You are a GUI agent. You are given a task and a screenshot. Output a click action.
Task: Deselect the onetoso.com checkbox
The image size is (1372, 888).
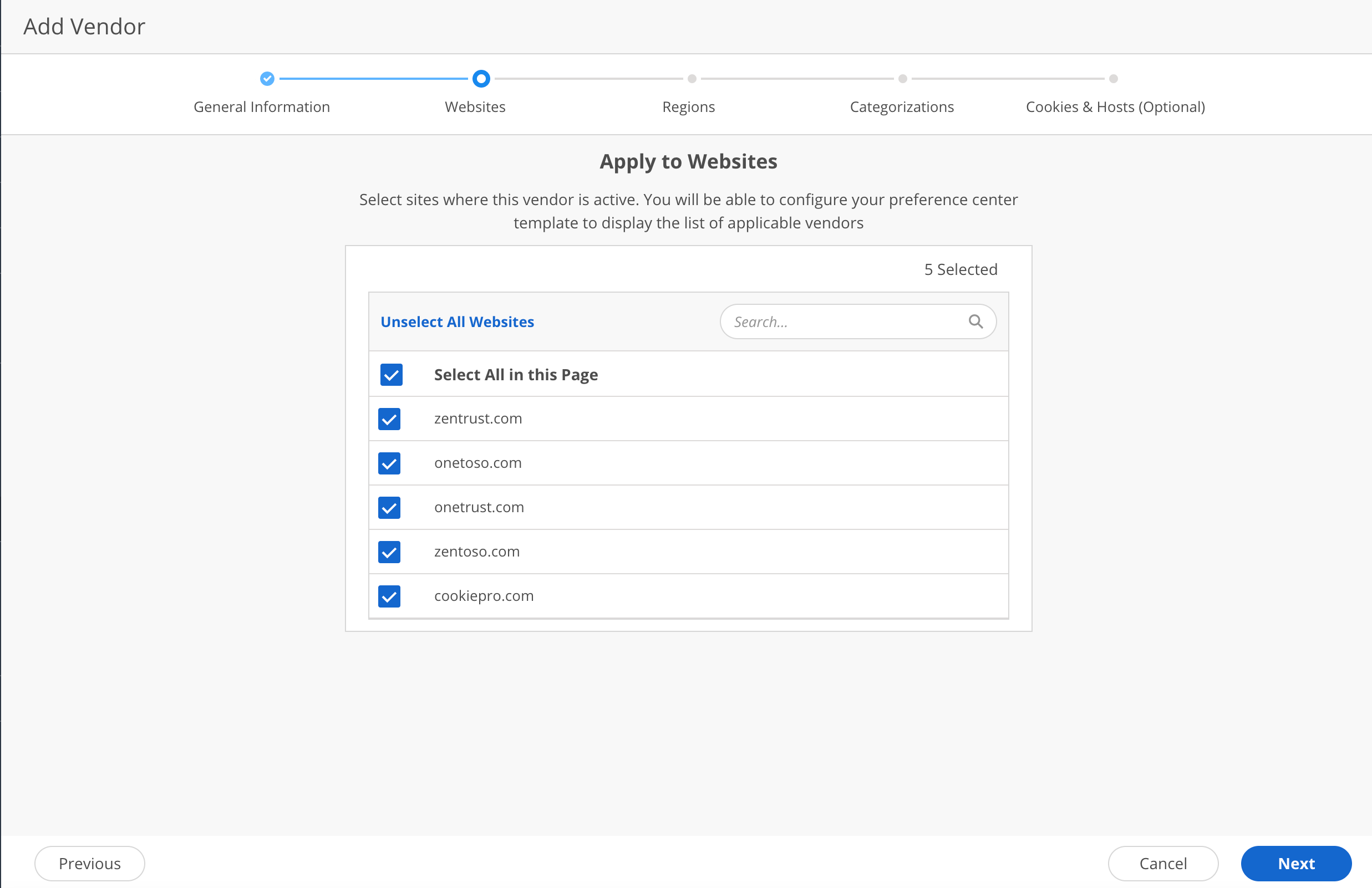point(390,463)
